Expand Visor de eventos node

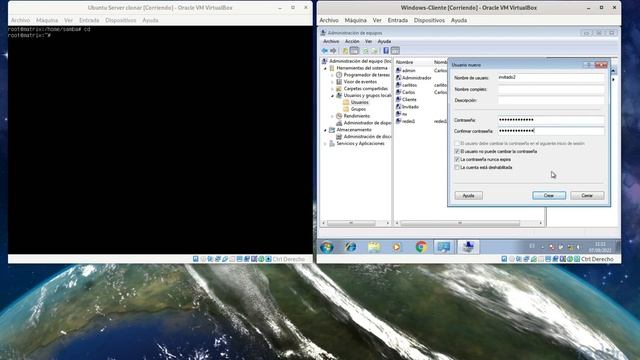332,82
